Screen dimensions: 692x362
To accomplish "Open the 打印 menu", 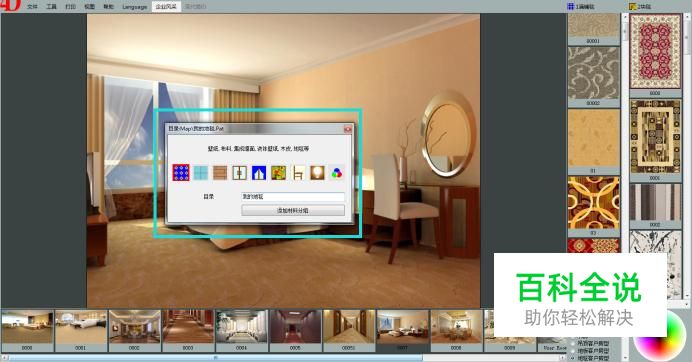I will coord(71,7).
